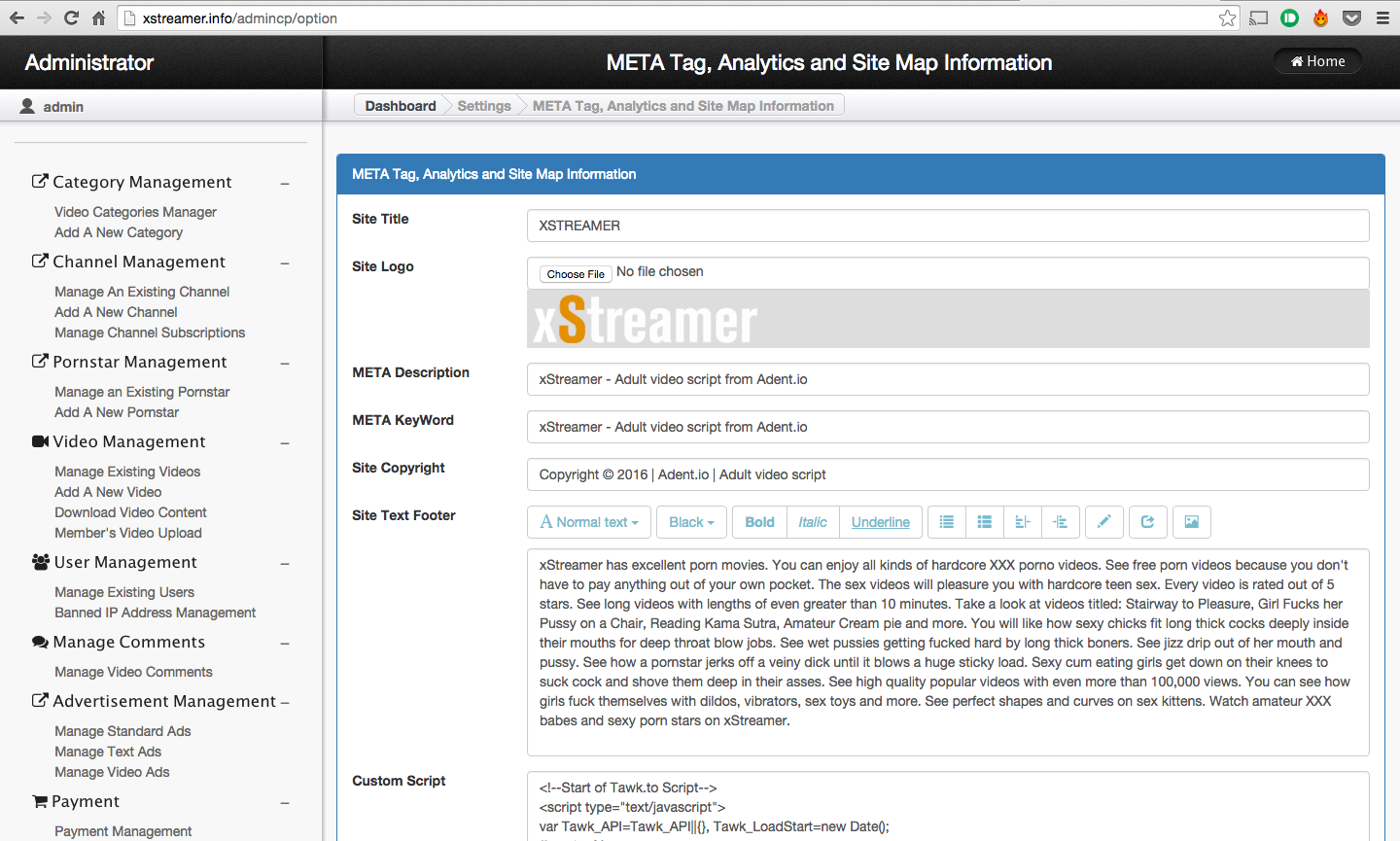Click the pencil edit HTML icon

pos(1104,522)
